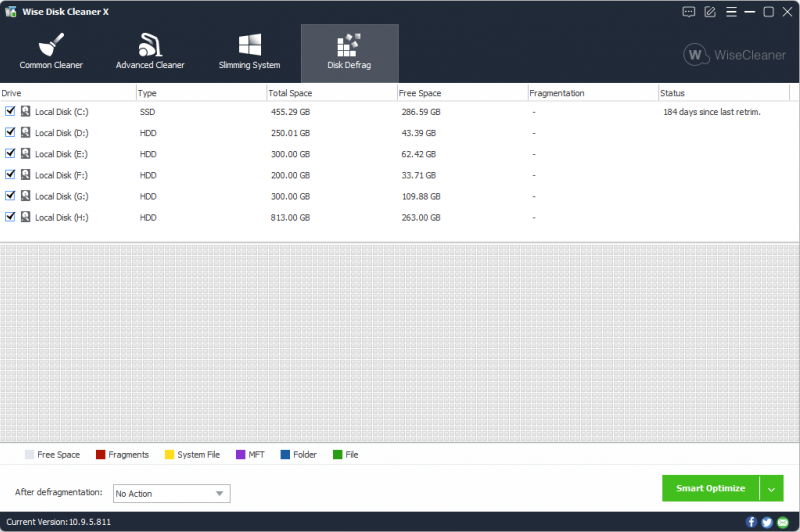The width and height of the screenshot is (800, 532).
Task: Click the drive icon for Local Disk (H:)
Action: [x=26, y=217]
